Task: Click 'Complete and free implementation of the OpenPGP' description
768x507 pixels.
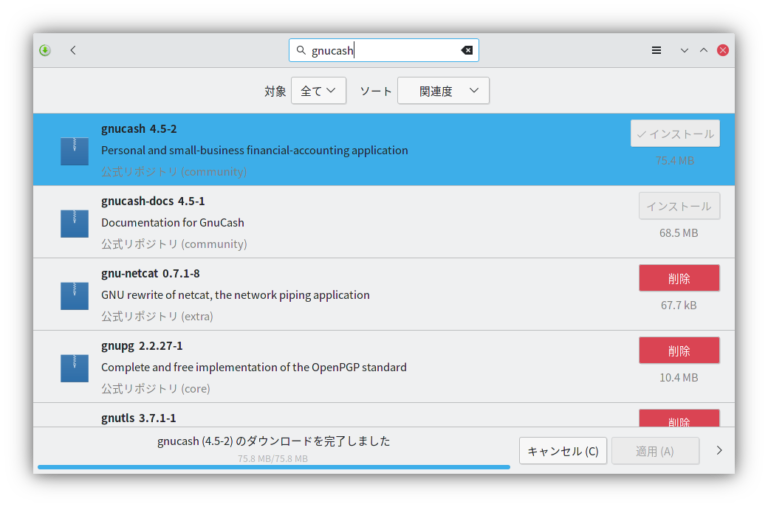Action: click(254, 367)
